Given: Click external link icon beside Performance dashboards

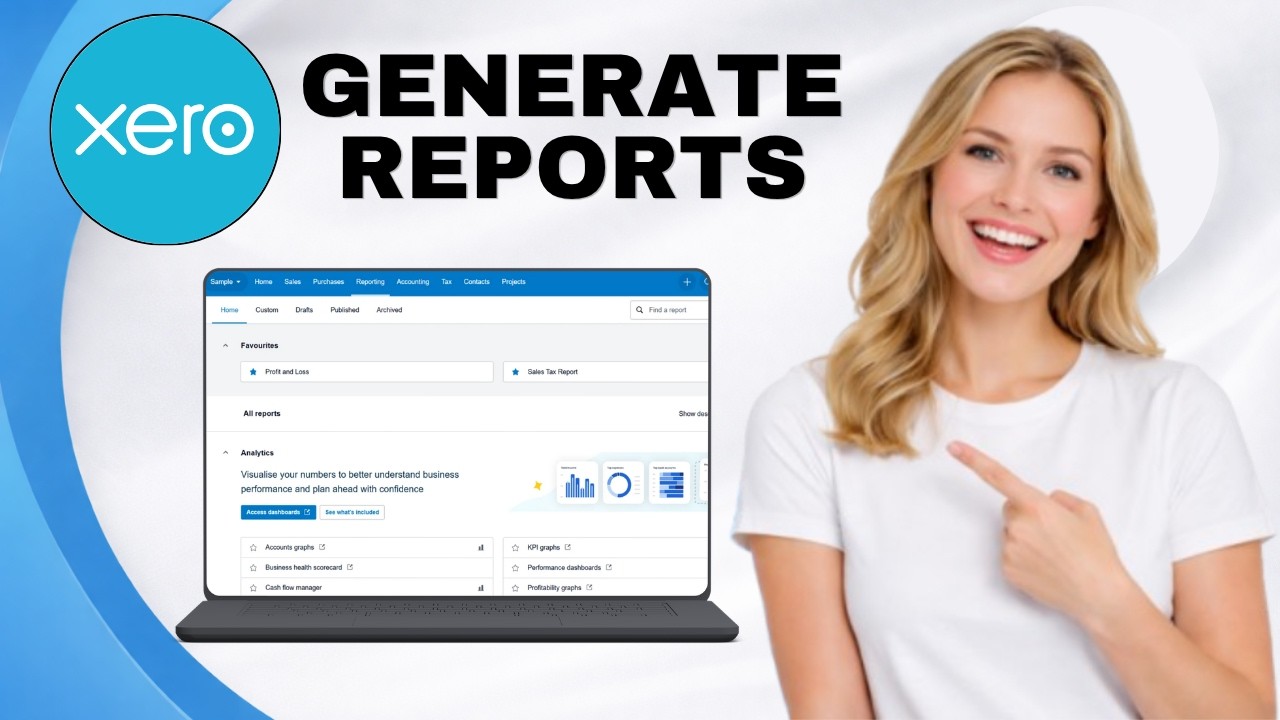Looking at the screenshot, I should click(608, 567).
